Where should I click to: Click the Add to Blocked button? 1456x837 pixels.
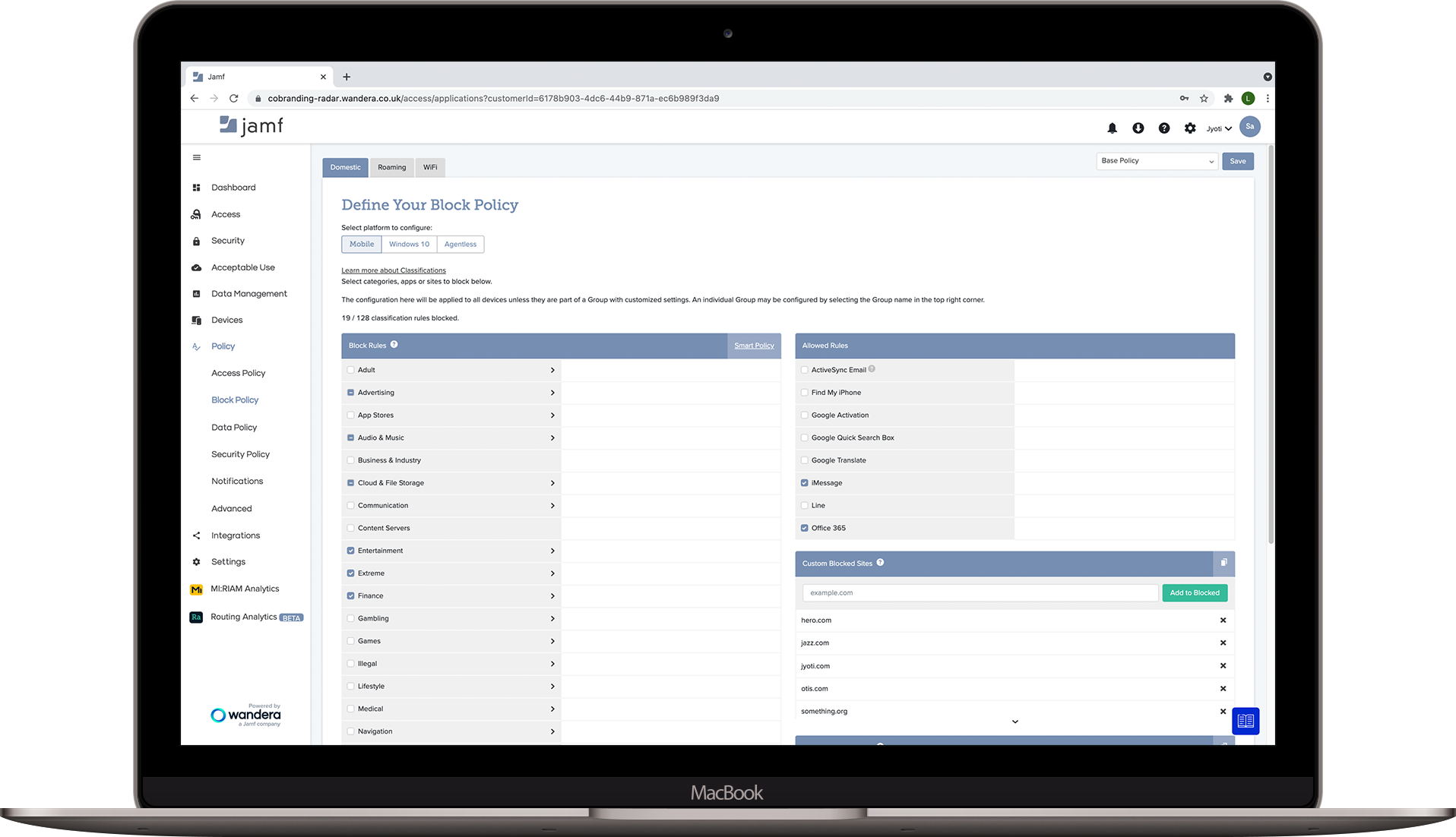coord(1194,592)
